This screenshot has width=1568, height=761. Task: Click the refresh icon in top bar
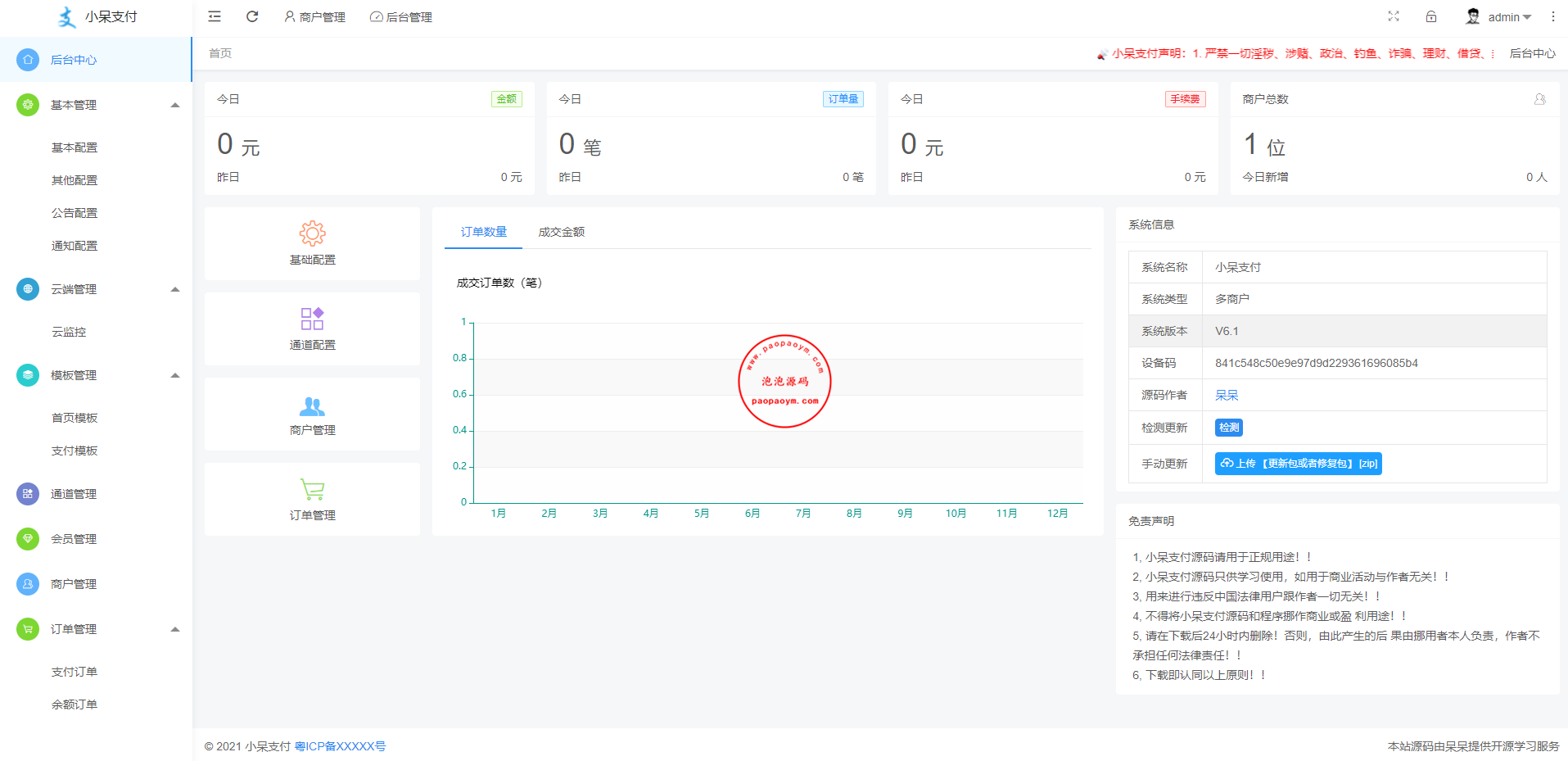pos(252,16)
